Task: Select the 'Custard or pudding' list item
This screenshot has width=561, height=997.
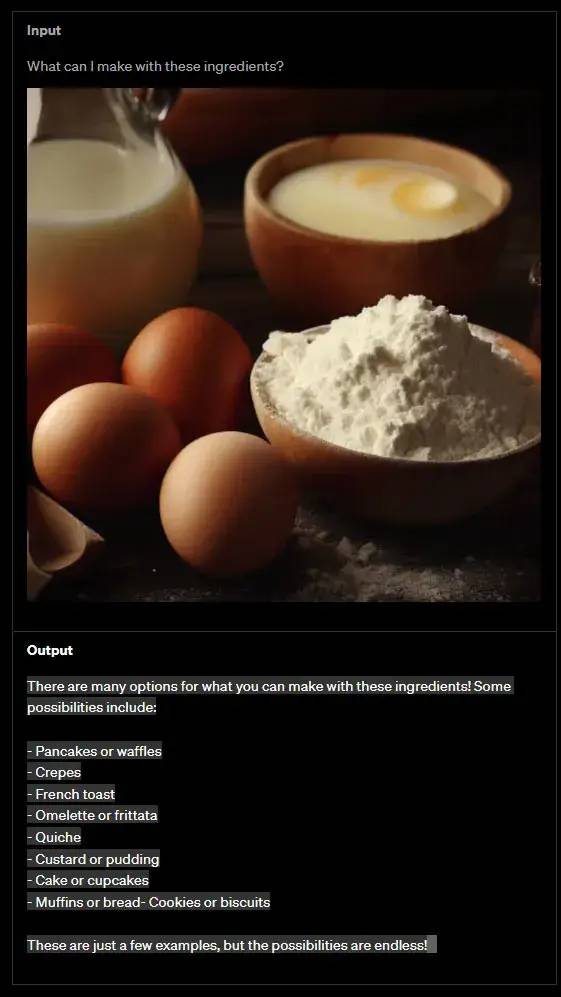Action: click(93, 860)
